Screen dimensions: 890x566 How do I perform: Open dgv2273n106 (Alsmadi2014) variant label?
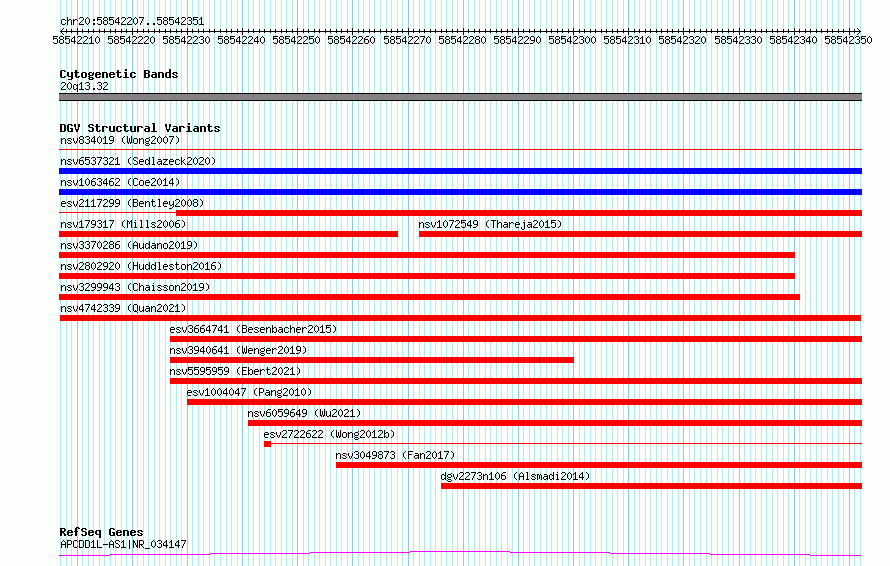tap(515, 476)
